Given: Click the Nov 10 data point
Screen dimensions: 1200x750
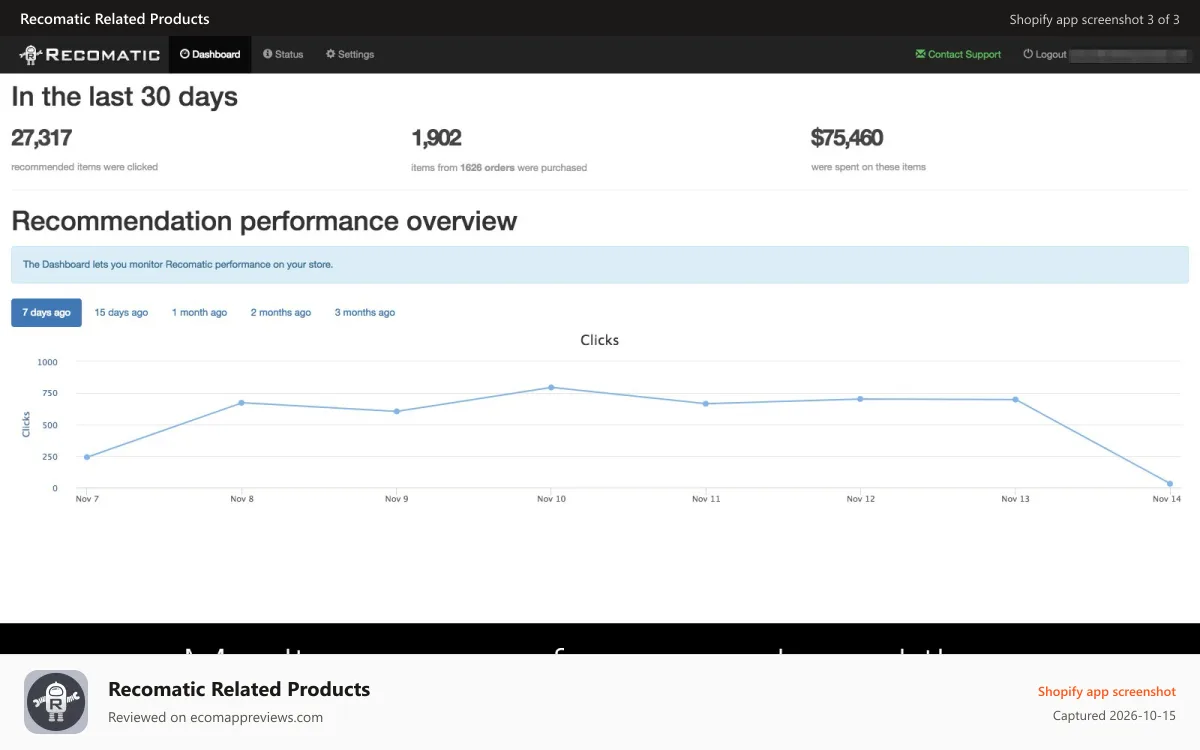Looking at the screenshot, I should tap(551, 387).
